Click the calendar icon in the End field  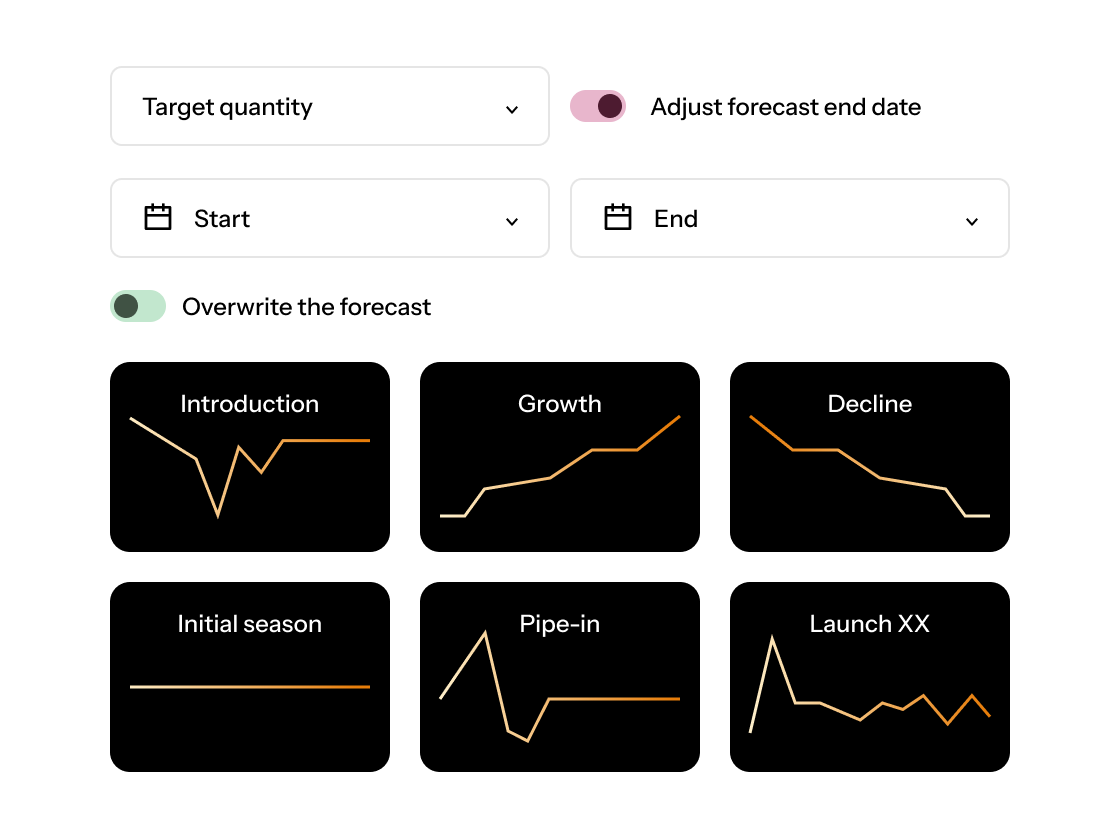click(x=618, y=218)
